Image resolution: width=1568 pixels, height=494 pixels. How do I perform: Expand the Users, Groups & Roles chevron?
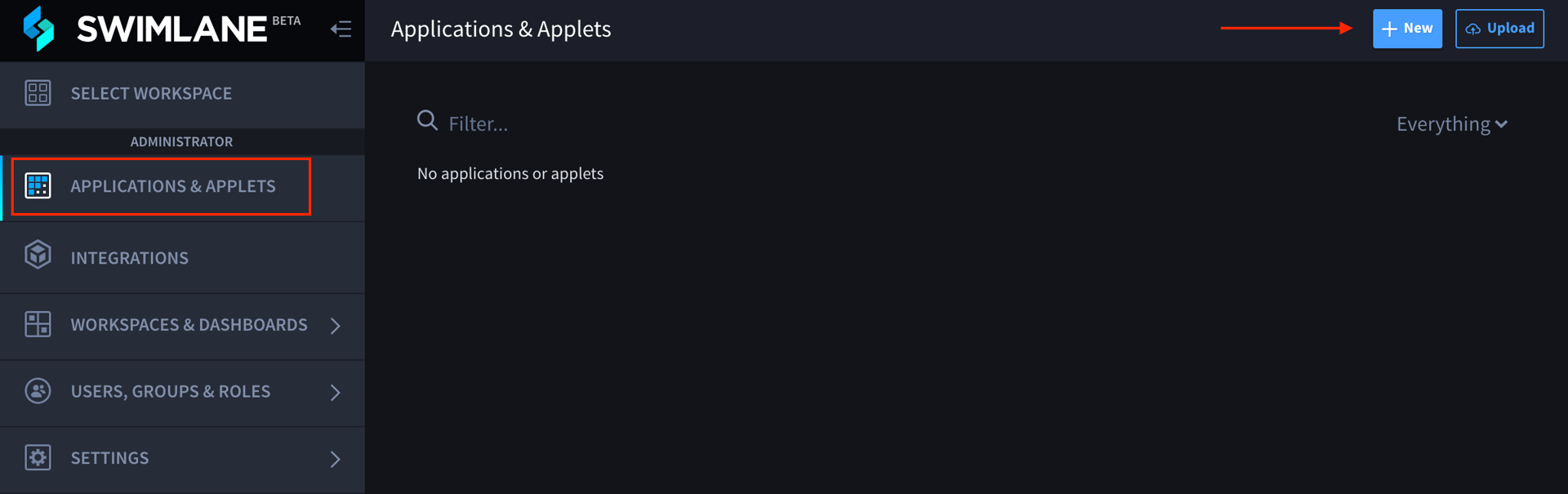[x=336, y=393]
